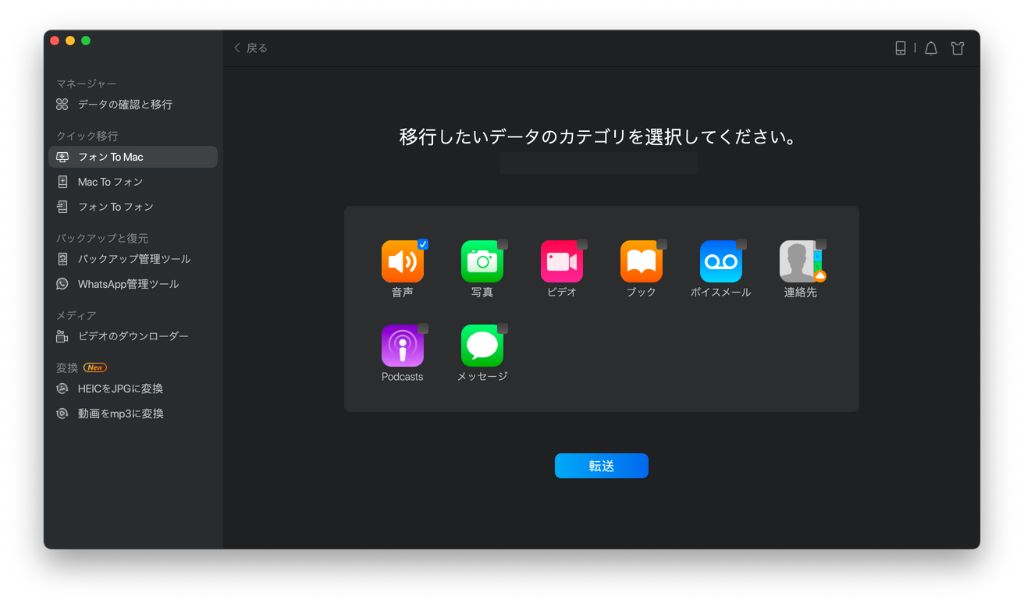Check the 写真 category checkbox
Screen dimensions: 1024x607
coord(503,244)
